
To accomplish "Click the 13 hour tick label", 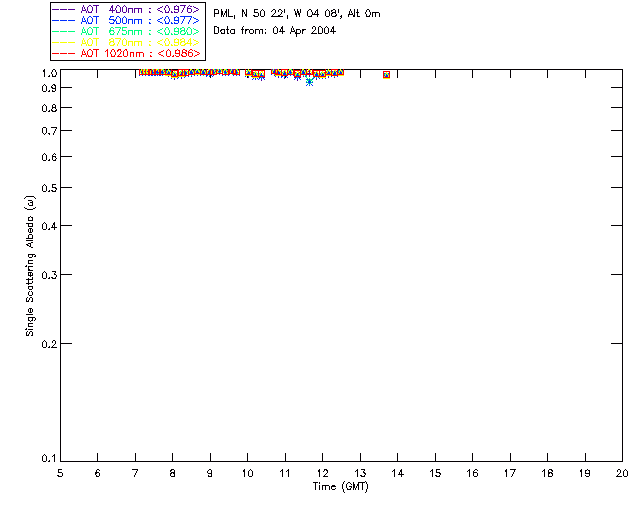I will [360, 473].
